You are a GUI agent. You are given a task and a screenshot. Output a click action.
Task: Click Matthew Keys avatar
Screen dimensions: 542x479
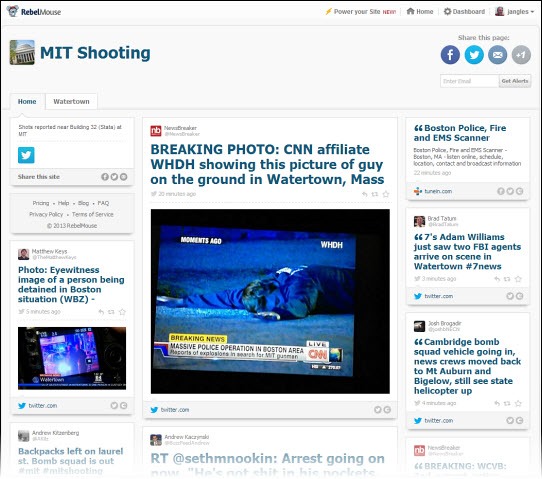click(24, 254)
